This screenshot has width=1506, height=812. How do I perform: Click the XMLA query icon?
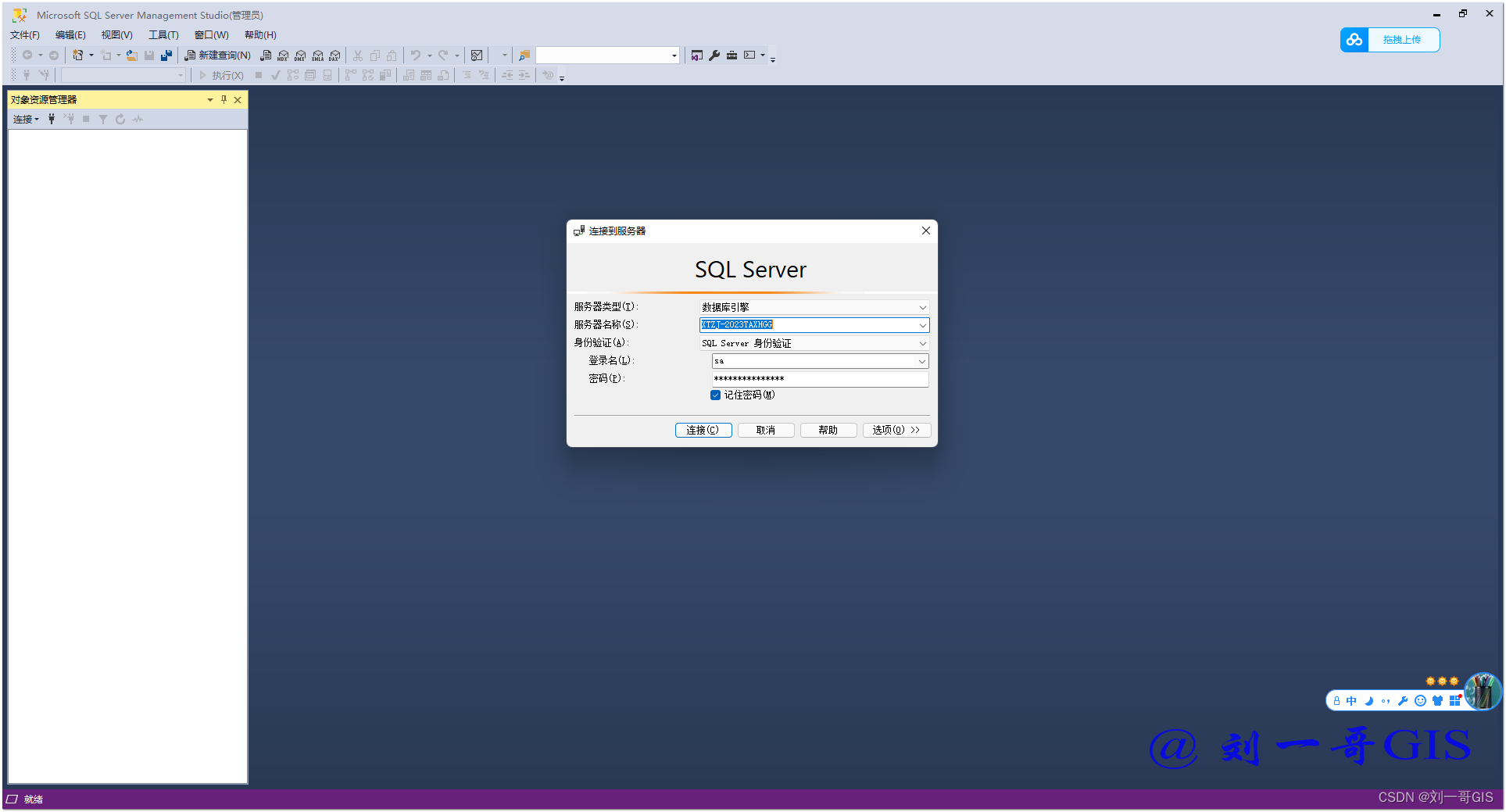(x=317, y=55)
